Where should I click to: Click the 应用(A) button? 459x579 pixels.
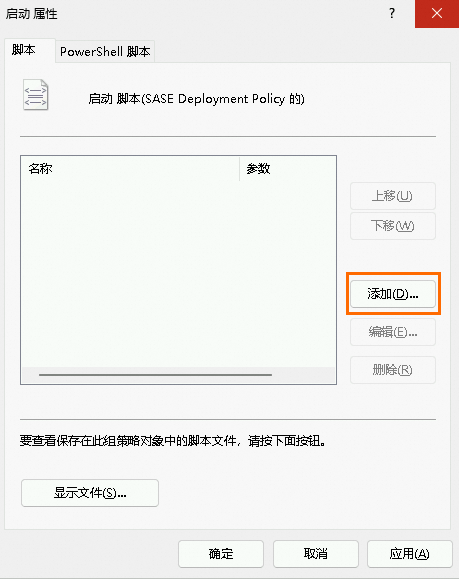tap(410, 554)
